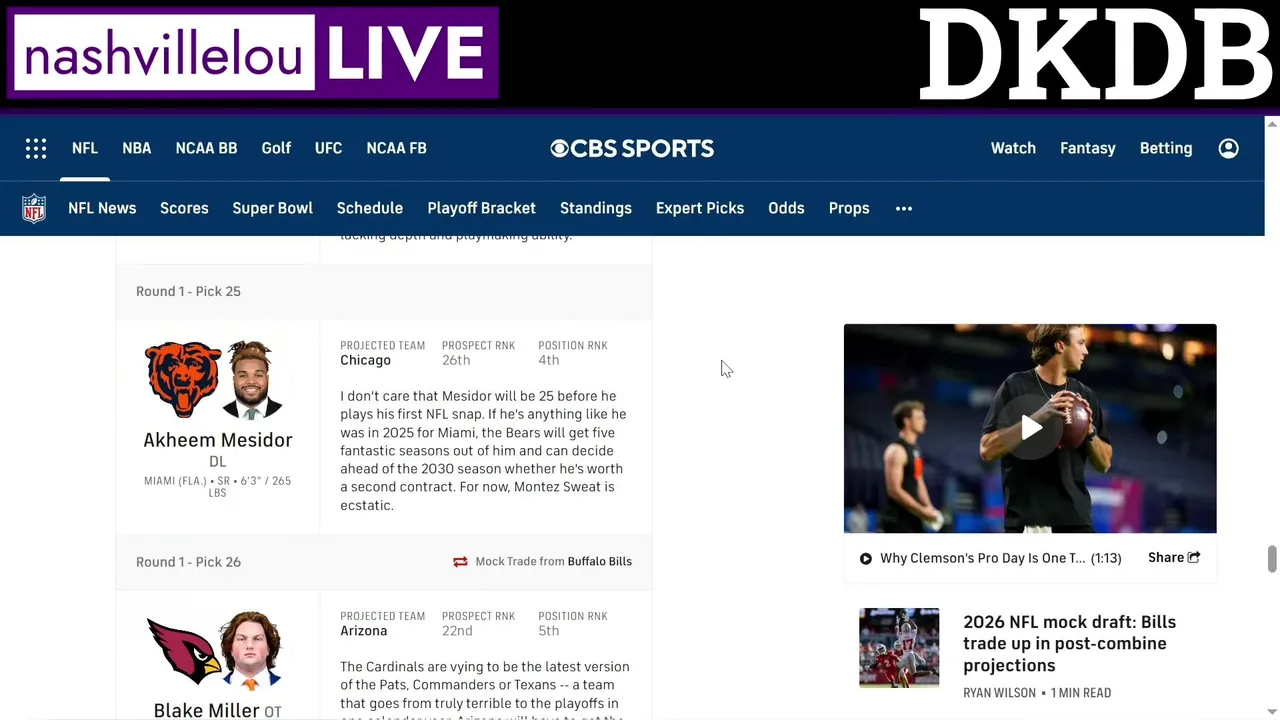View the Standings page

pyautogui.click(x=596, y=208)
